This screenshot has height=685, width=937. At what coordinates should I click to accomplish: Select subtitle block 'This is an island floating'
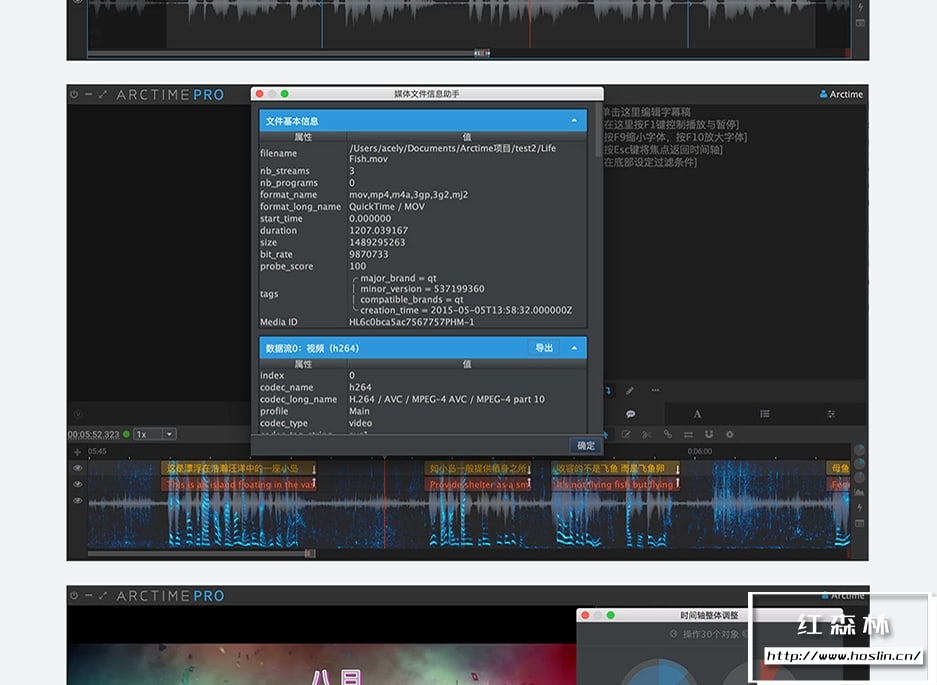[238, 484]
